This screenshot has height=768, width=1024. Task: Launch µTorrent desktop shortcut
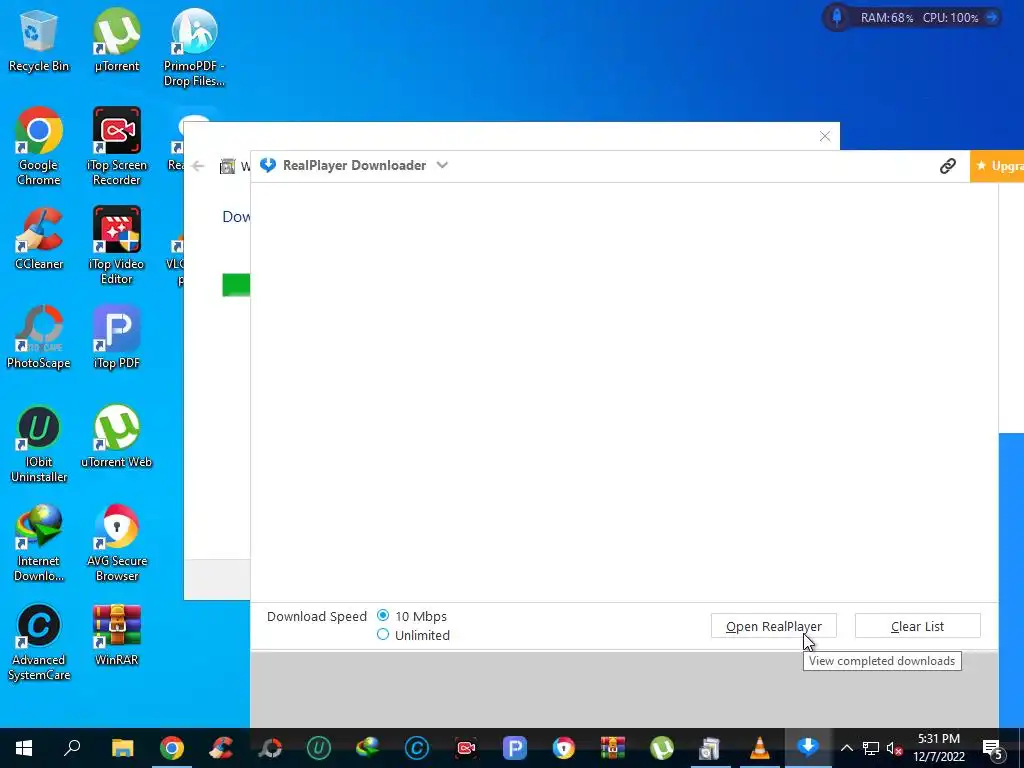coord(116,41)
